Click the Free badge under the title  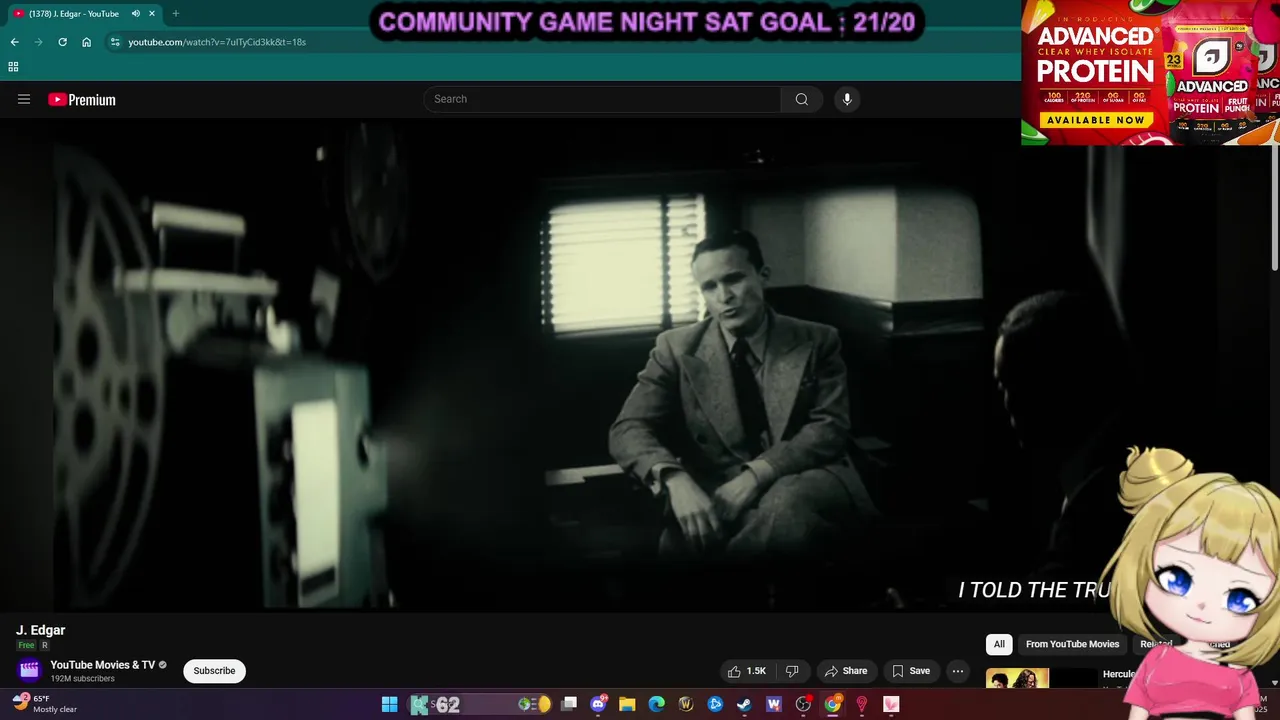[x=26, y=646]
